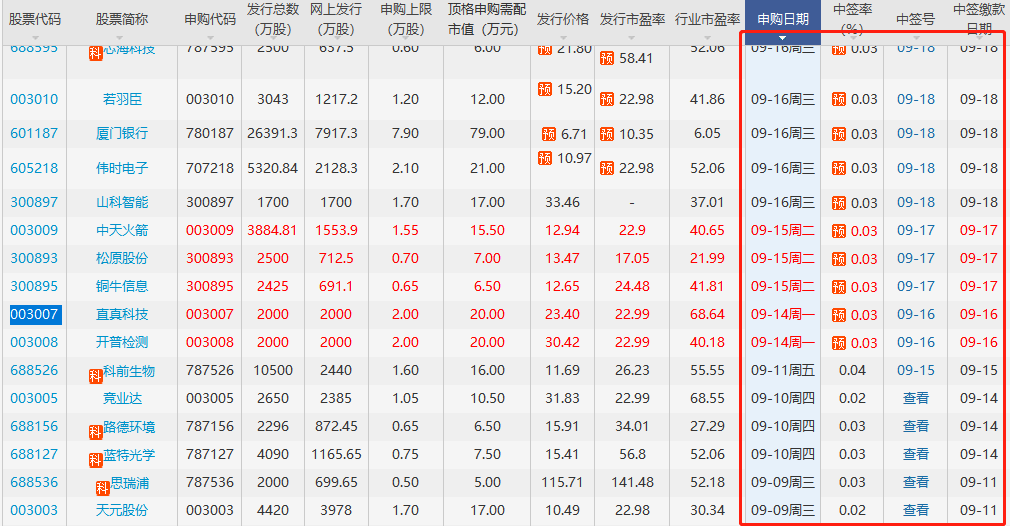Click the 科 badge beside 思瑞浦

click(x=102, y=489)
